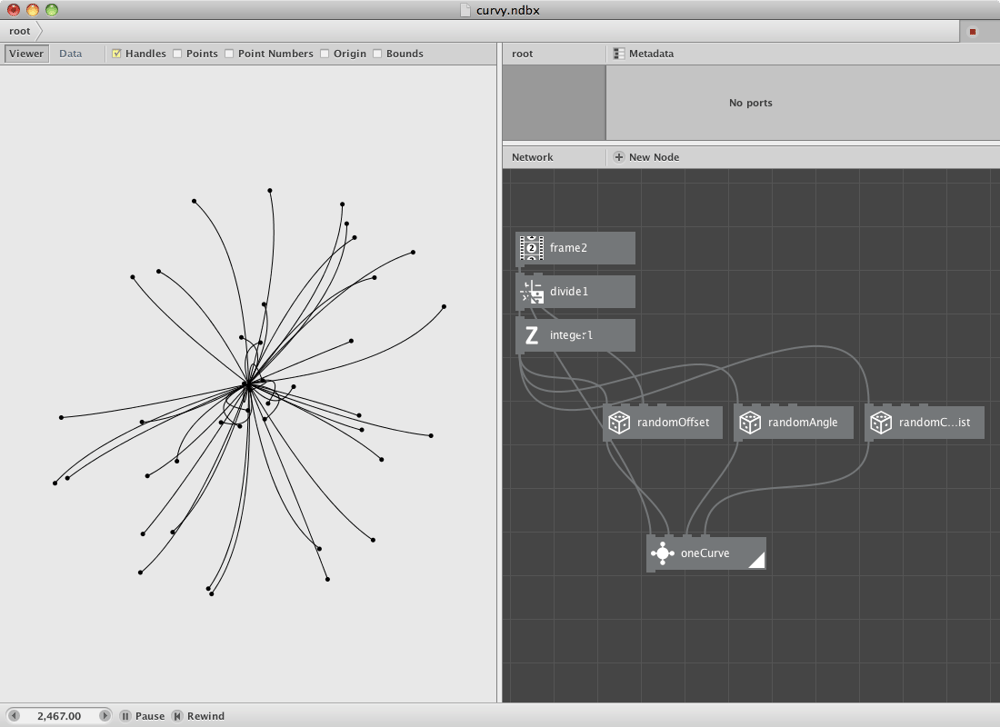Click the oneCurve network node icon
This screenshot has width=1000, height=727.
663,554
